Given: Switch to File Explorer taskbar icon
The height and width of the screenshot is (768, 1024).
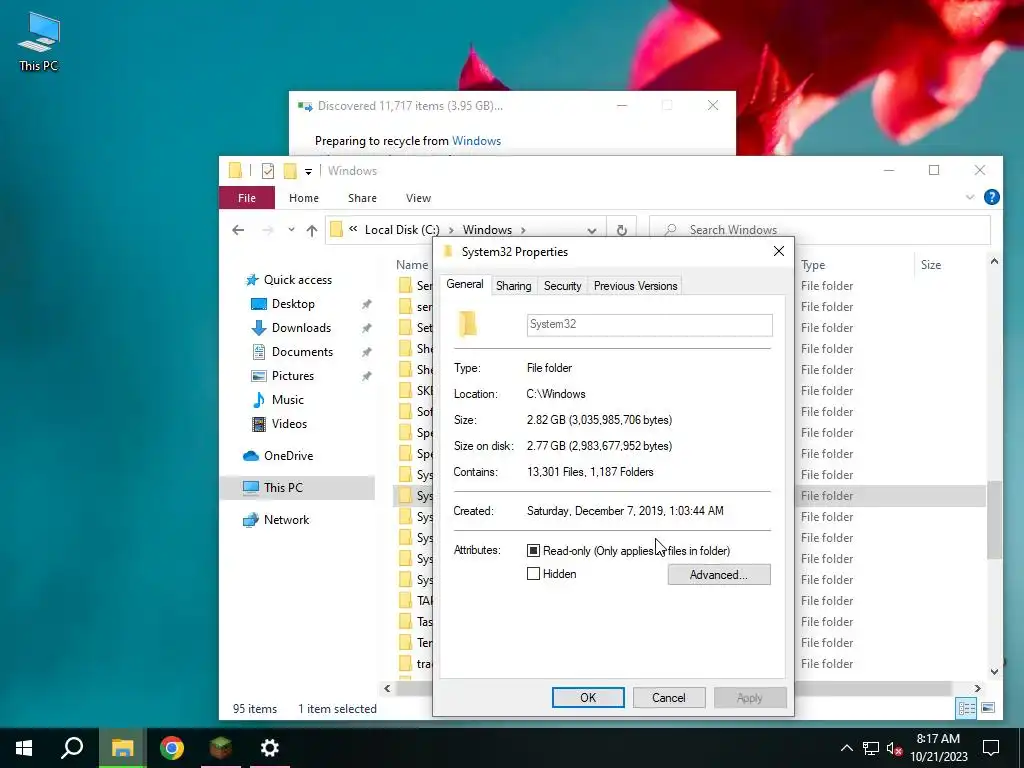Looking at the screenshot, I should tap(122, 748).
